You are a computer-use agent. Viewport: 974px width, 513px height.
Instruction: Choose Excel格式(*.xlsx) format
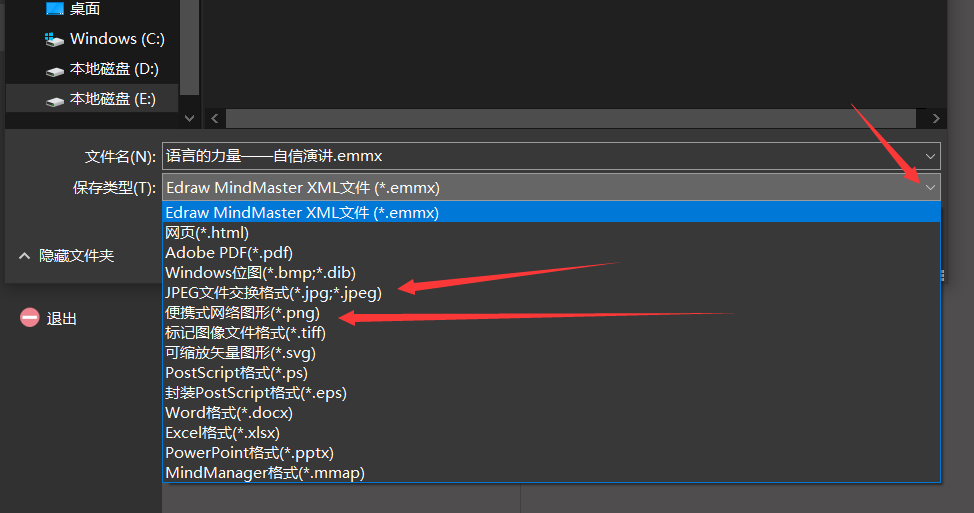tap(552, 433)
